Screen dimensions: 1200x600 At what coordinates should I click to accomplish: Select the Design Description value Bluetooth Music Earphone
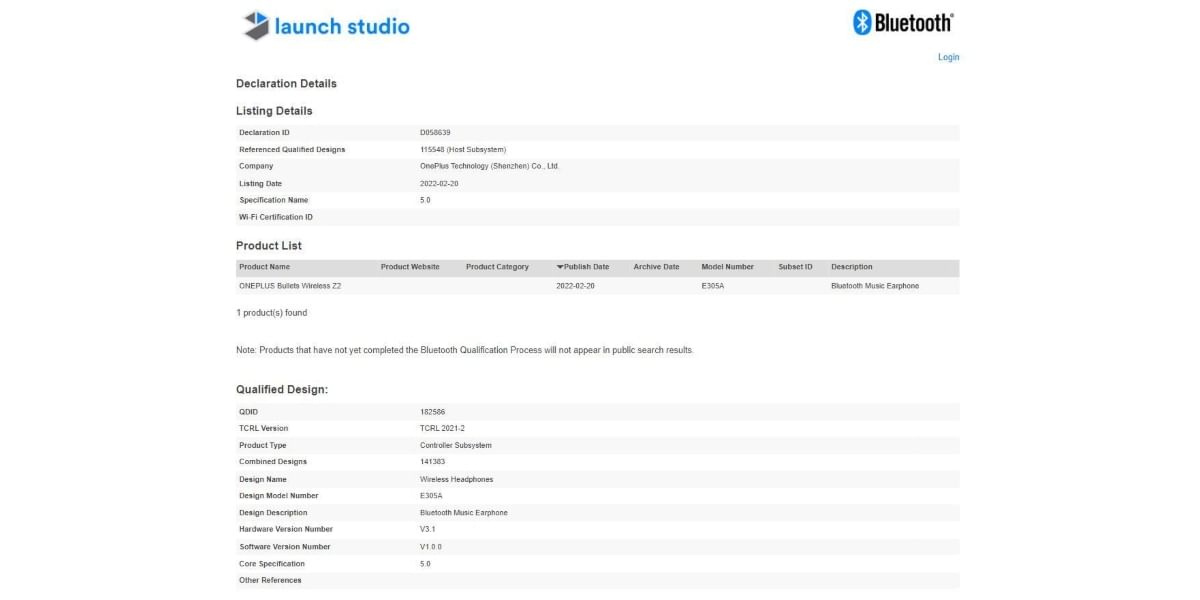[464, 513]
